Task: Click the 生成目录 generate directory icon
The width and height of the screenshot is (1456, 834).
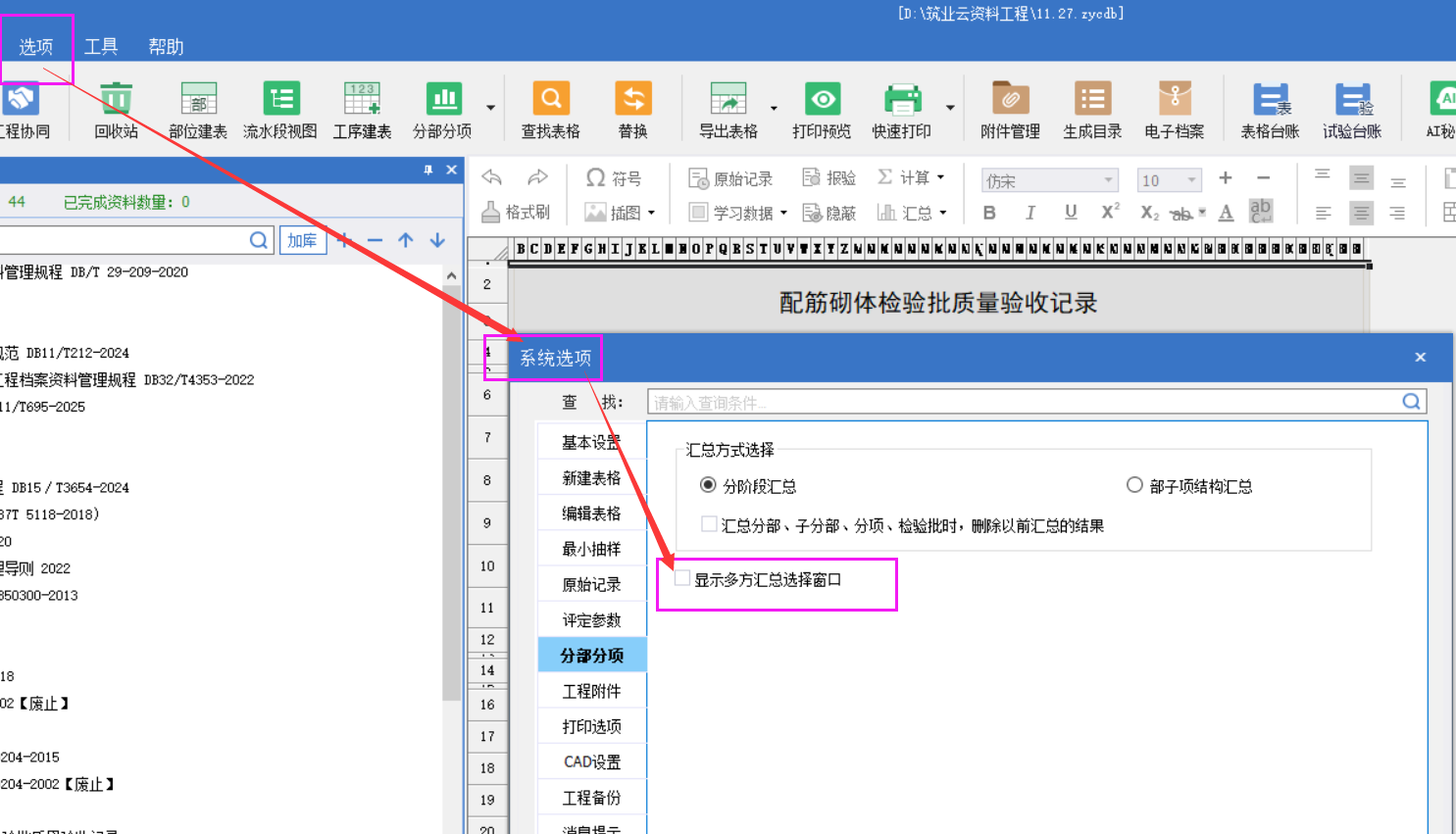Action: (1092, 110)
